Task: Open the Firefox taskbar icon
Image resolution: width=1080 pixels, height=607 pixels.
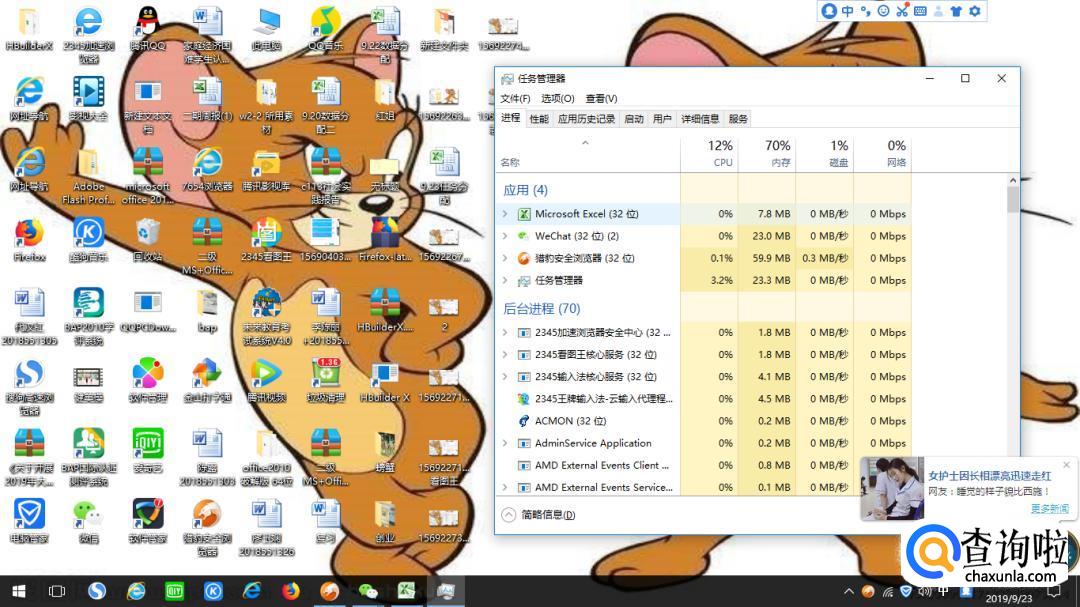Action: tap(291, 591)
